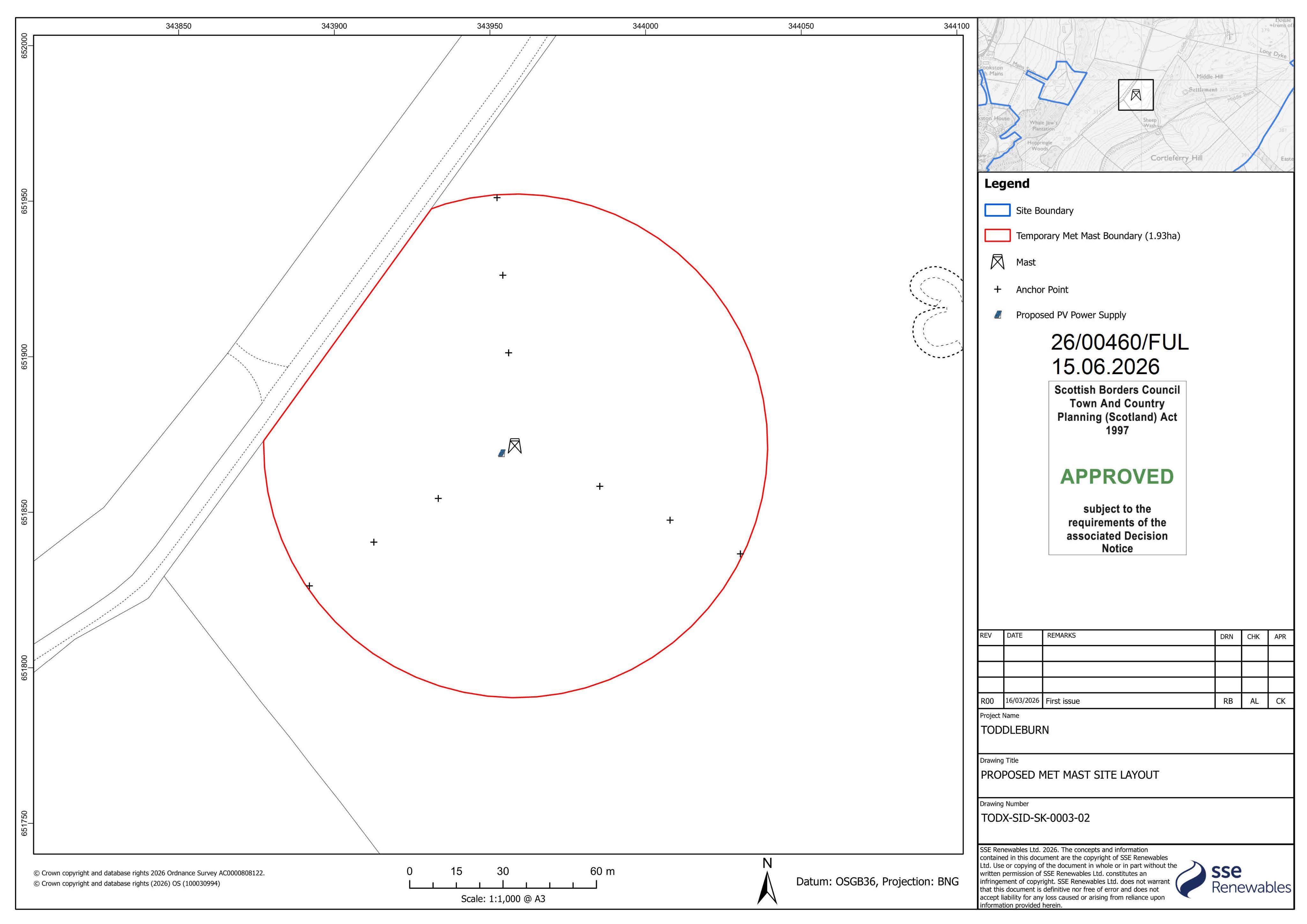This screenshot has height=924, width=1307.
Task: Click the inset location overview map
Action: tap(1136, 95)
